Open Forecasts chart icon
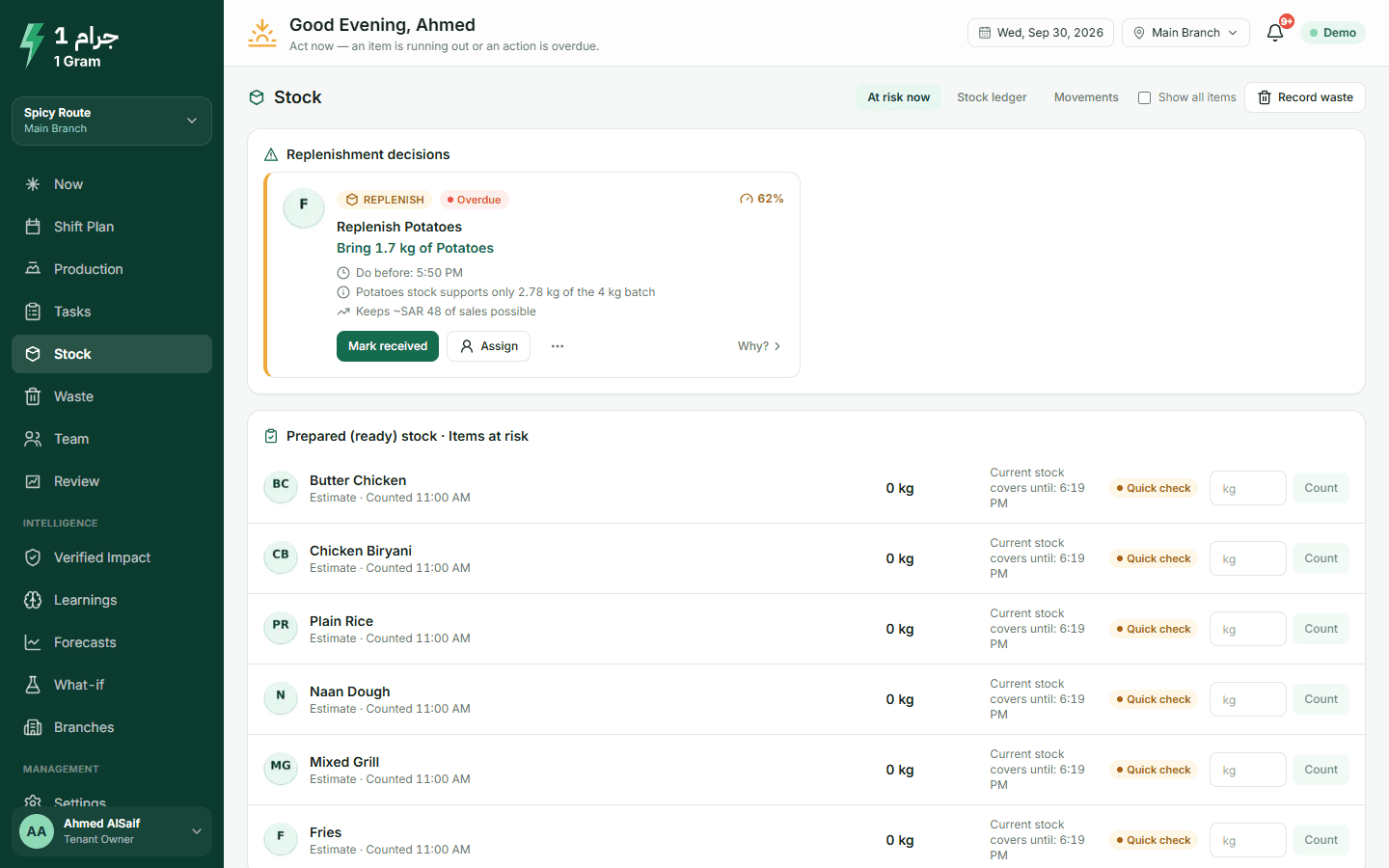Viewport: 1389px width, 868px height. (x=33, y=642)
